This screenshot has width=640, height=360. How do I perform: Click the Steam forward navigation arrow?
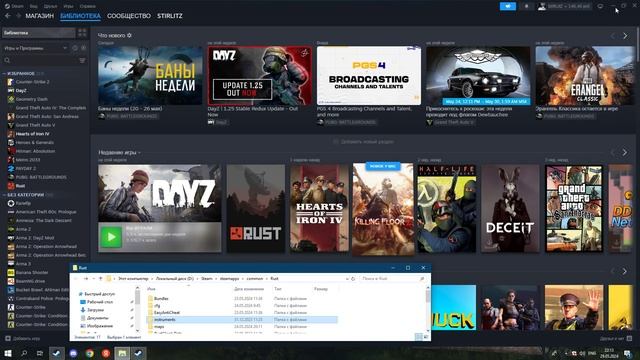(18, 16)
